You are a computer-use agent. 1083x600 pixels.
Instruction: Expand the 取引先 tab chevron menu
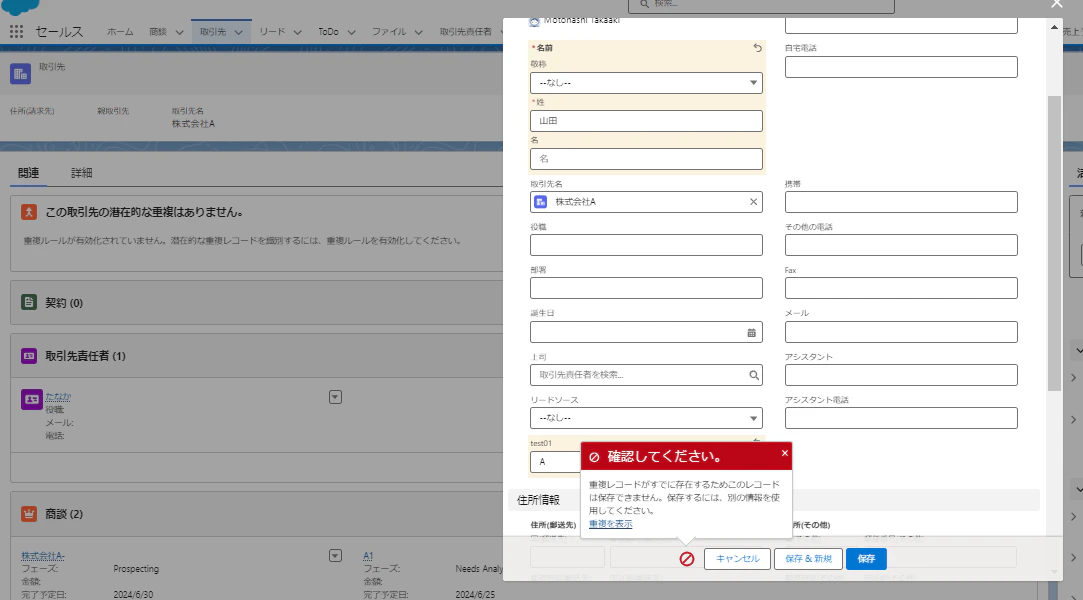point(238,32)
